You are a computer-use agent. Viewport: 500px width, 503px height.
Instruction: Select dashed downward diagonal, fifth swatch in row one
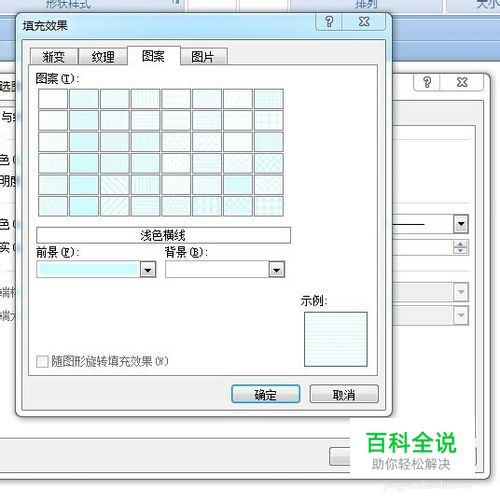coord(176,99)
